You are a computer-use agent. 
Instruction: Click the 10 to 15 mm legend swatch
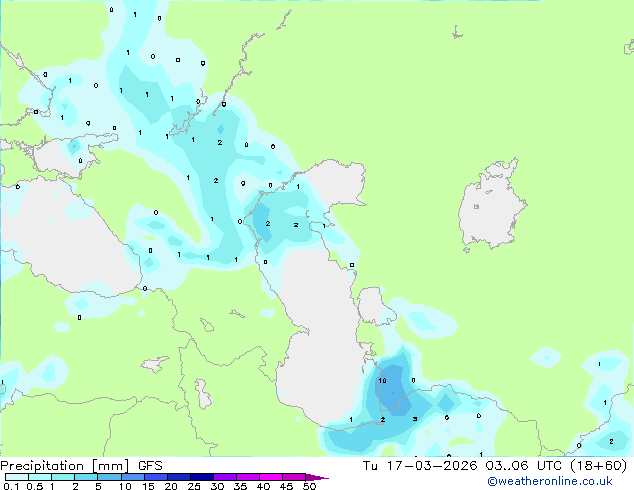coord(133,477)
